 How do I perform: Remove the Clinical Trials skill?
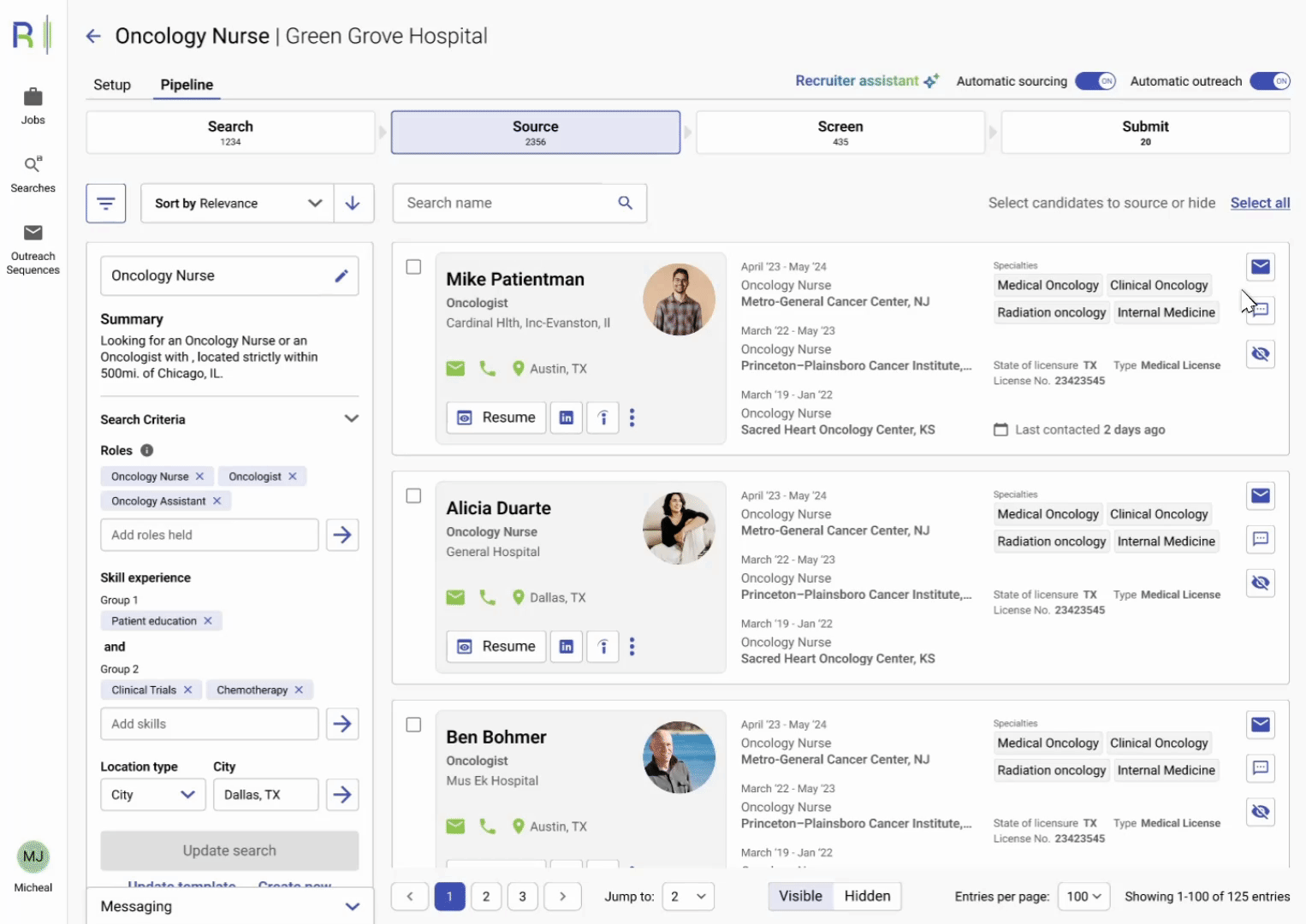(x=188, y=690)
